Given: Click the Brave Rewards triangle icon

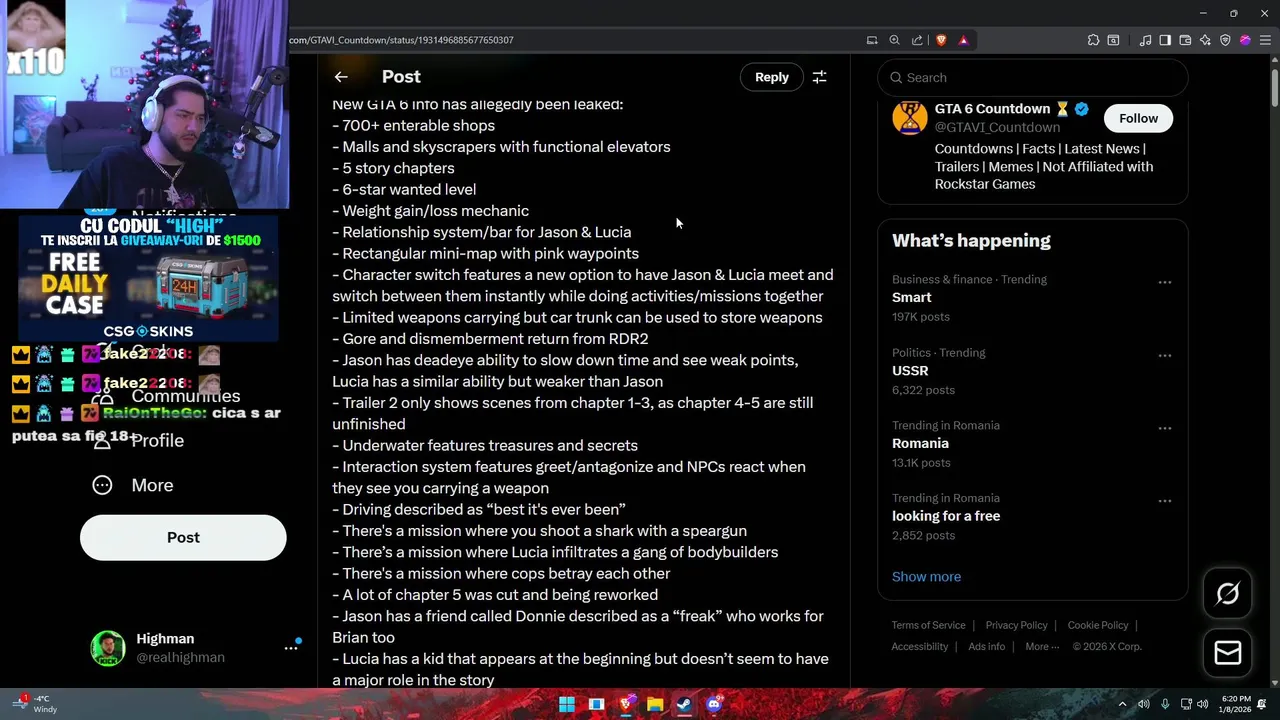Looking at the screenshot, I should (963, 40).
